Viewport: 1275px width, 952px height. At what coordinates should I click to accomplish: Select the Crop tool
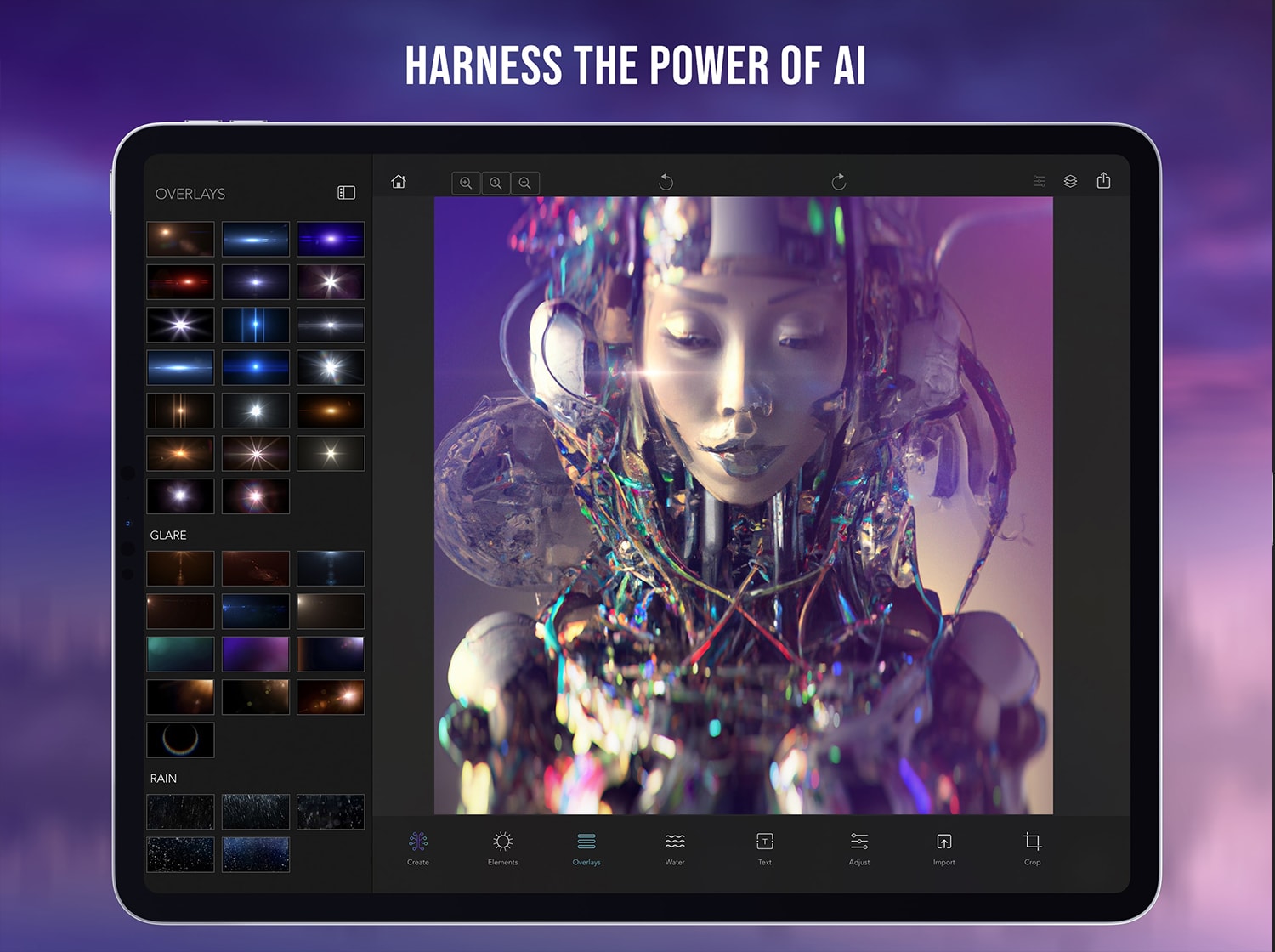coord(1032,848)
